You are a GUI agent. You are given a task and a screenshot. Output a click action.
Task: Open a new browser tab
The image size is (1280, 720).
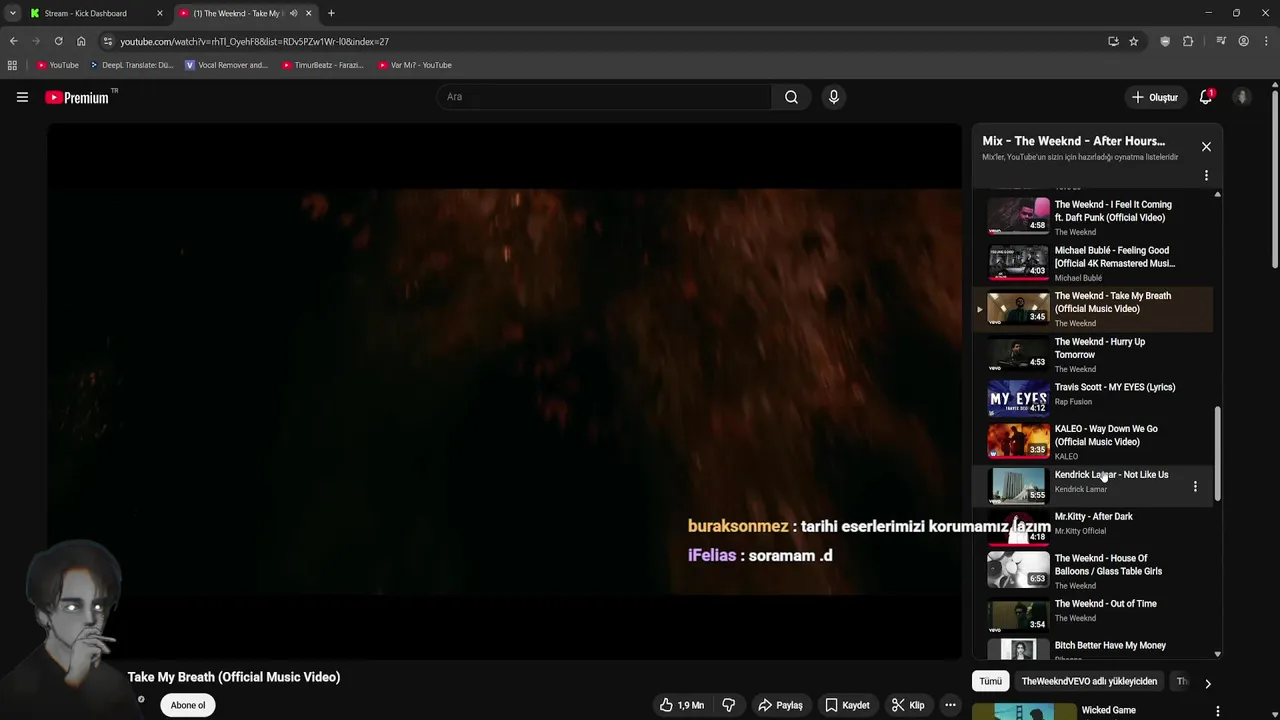click(331, 13)
